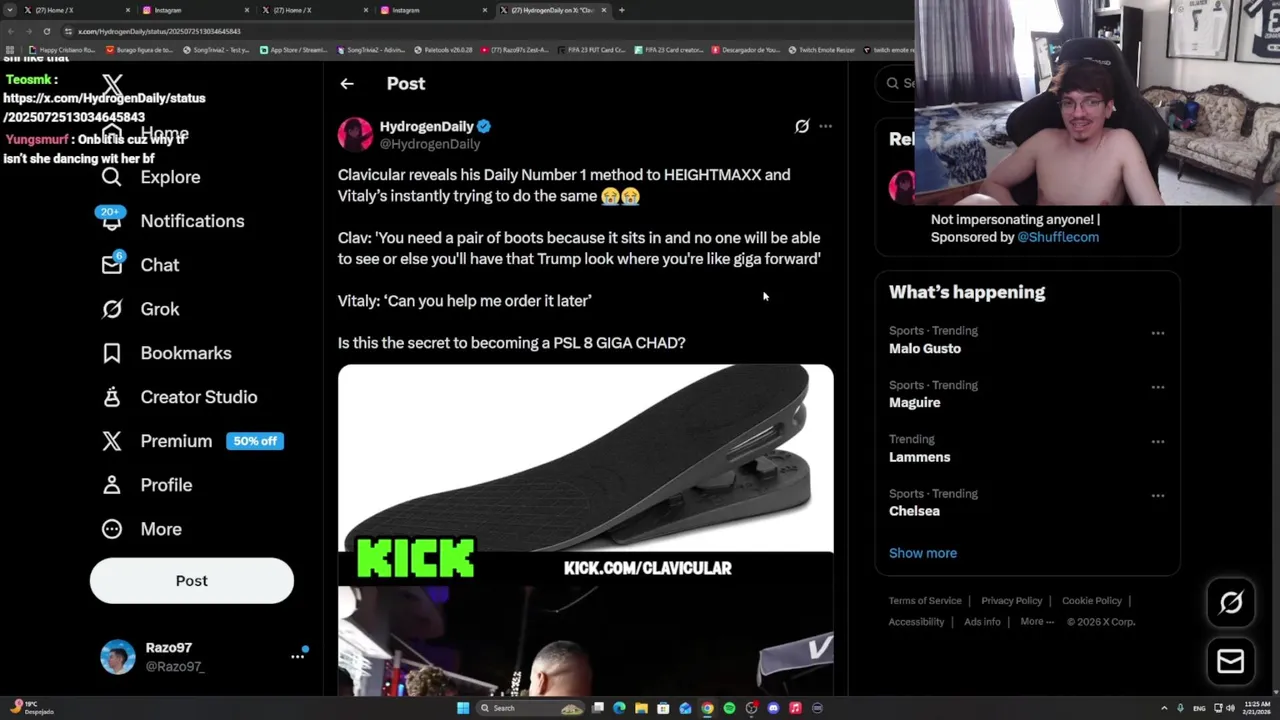Open more options for Malo Gusto trend

tap(1158, 333)
